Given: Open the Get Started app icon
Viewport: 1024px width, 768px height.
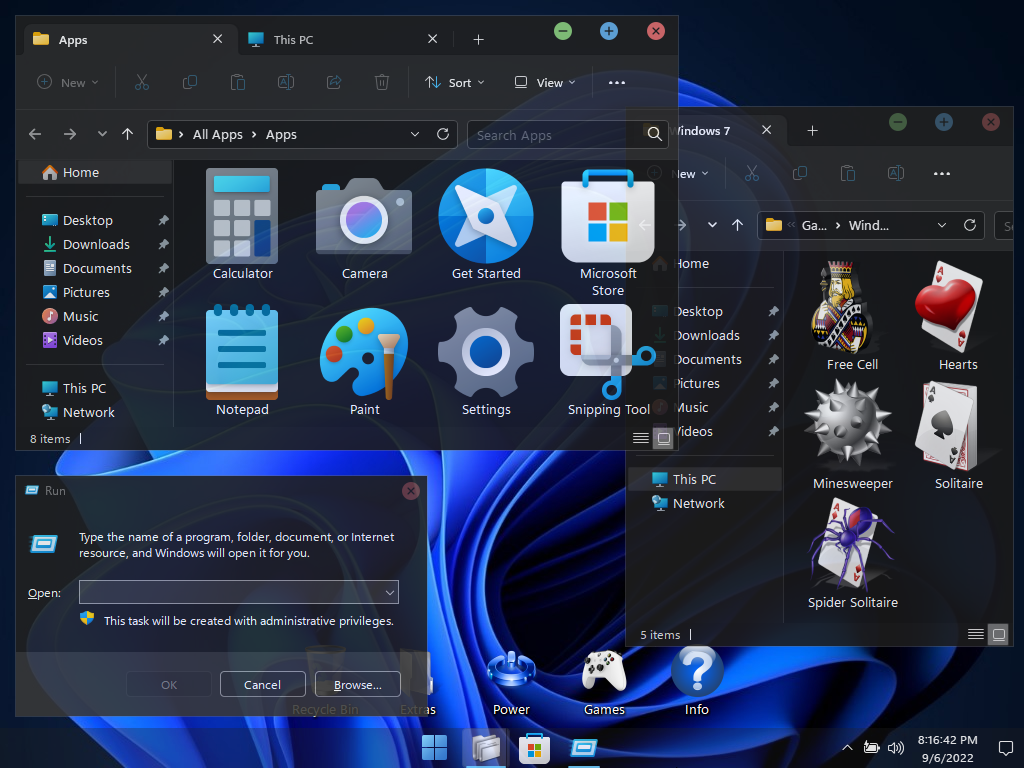Looking at the screenshot, I should (x=486, y=216).
